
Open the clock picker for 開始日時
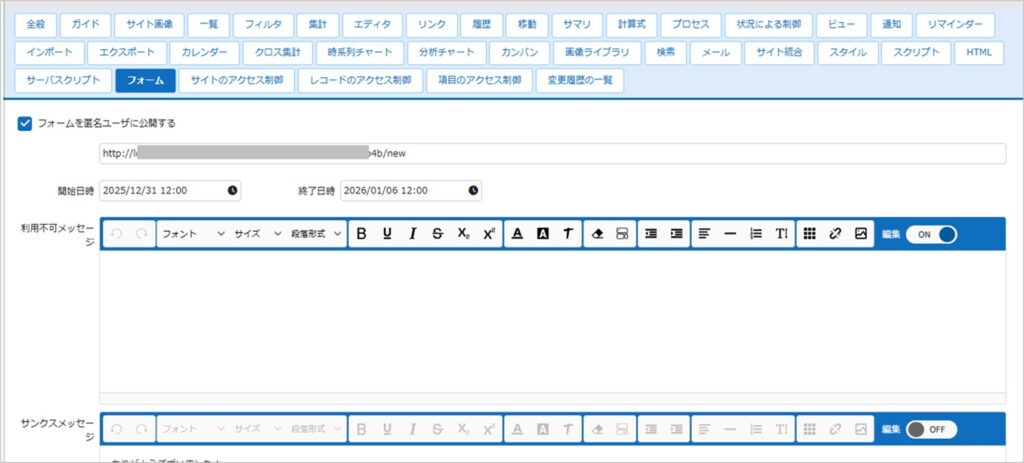coord(232,190)
